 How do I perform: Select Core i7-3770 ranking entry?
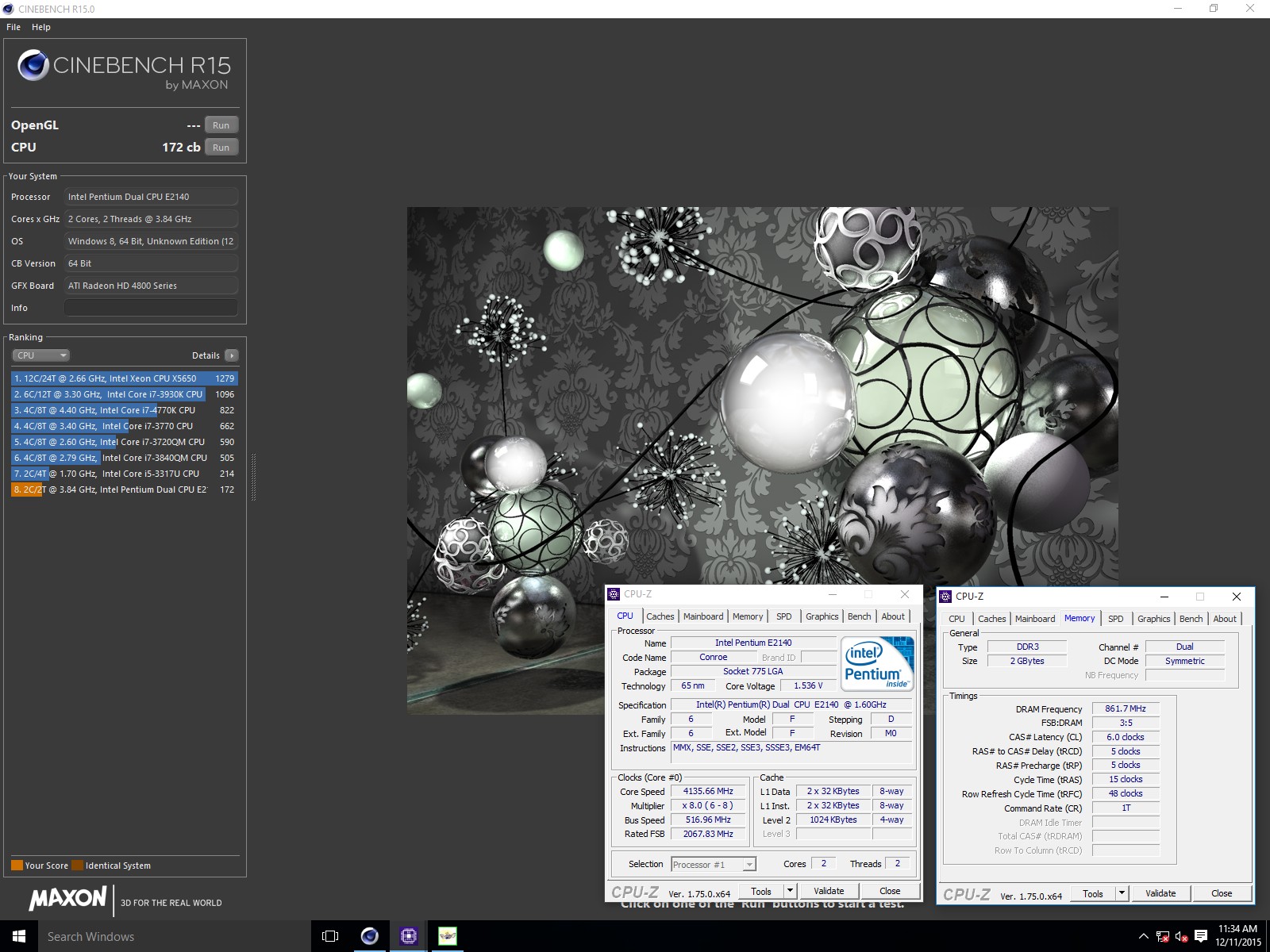125,426
